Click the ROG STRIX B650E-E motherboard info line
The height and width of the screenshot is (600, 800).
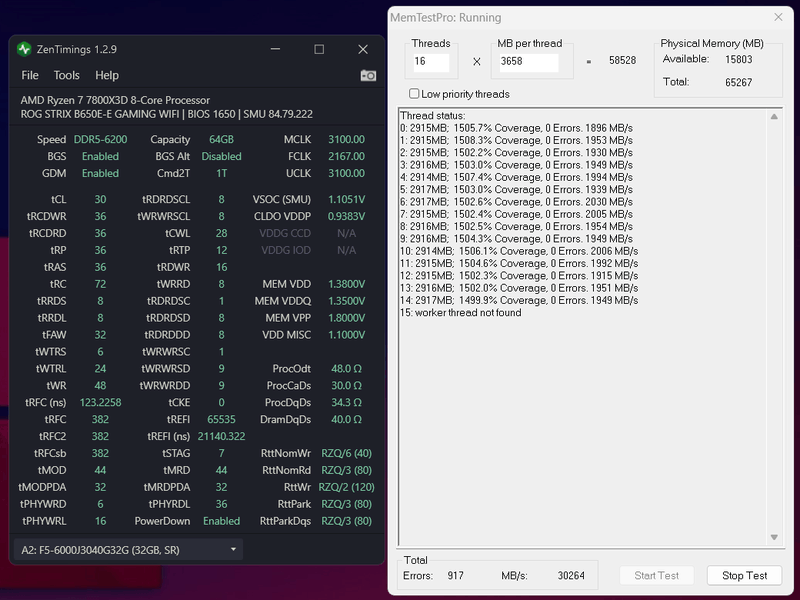tap(167, 114)
